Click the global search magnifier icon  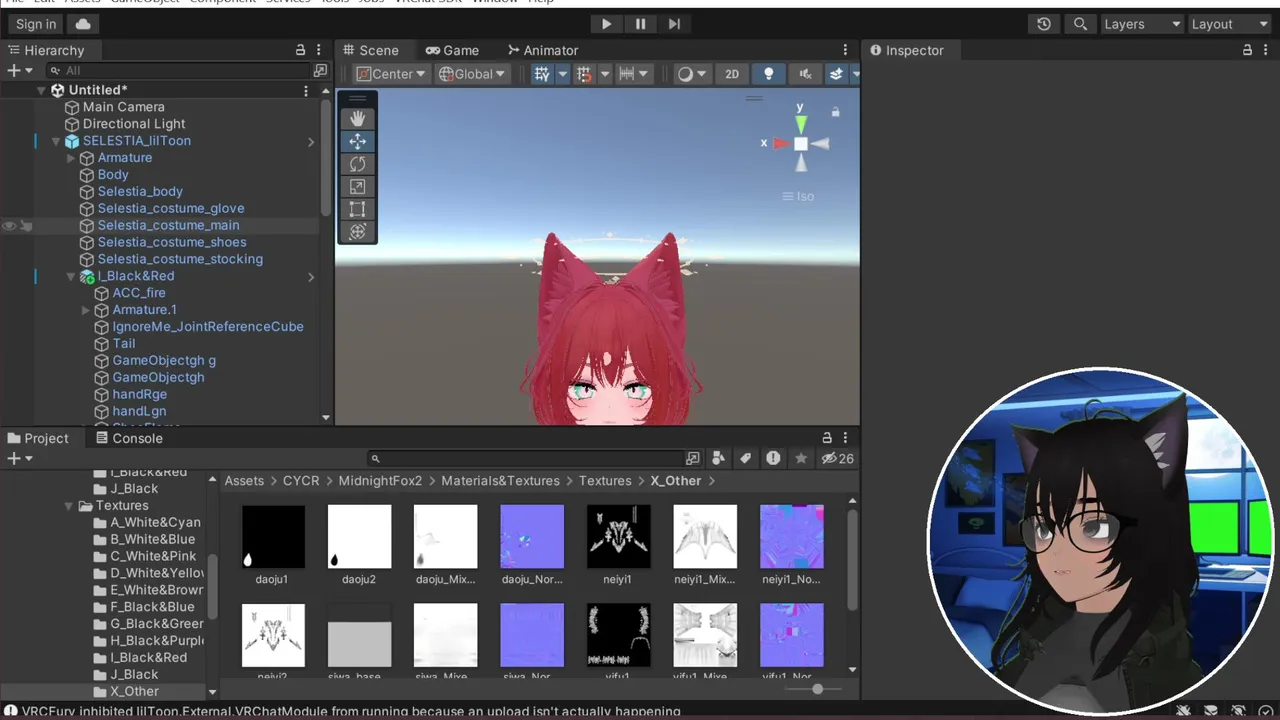pyautogui.click(x=1080, y=24)
